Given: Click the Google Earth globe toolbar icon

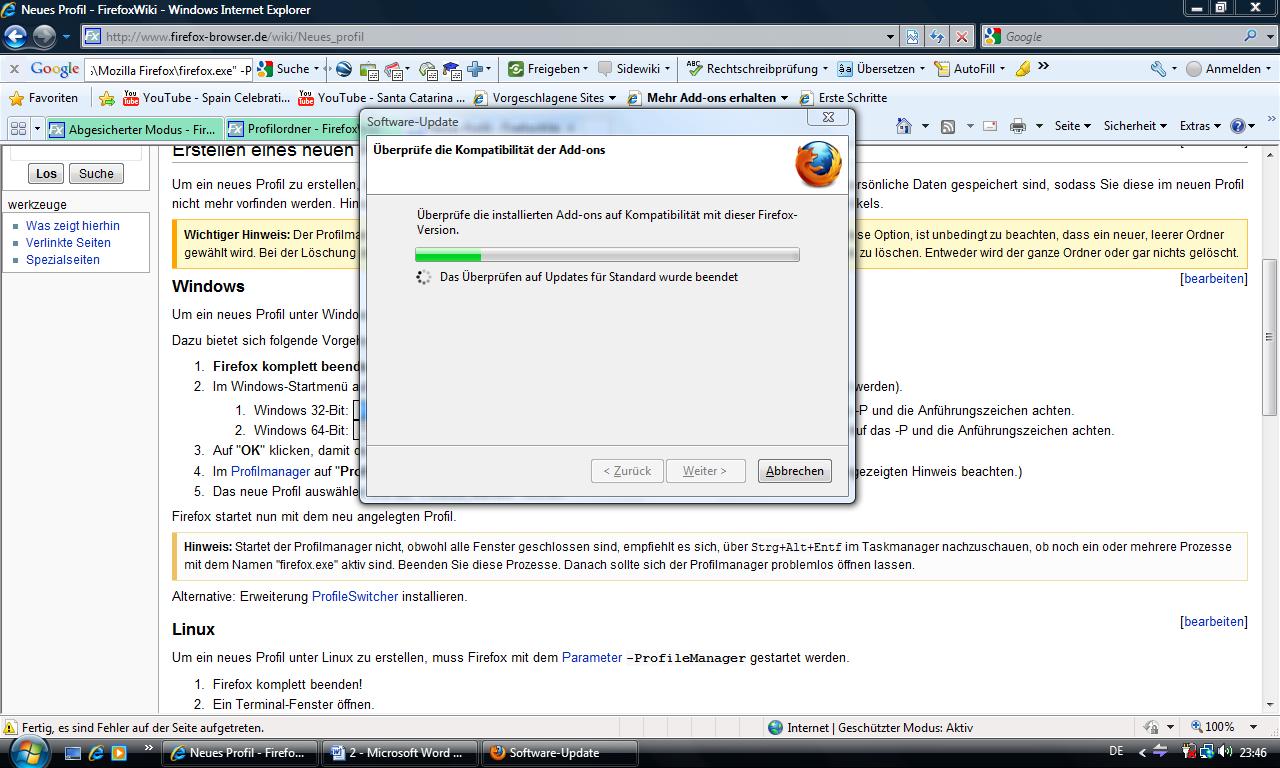Looking at the screenshot, I should [343, 69].
